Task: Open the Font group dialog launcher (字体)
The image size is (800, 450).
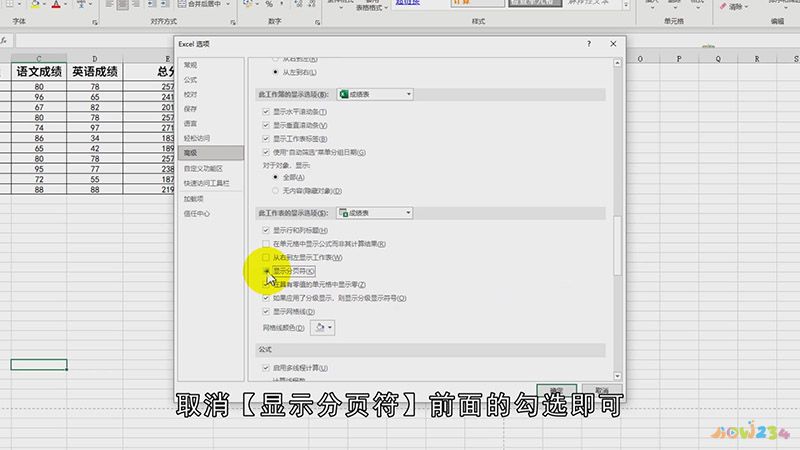Action: [x=95, y=22]
